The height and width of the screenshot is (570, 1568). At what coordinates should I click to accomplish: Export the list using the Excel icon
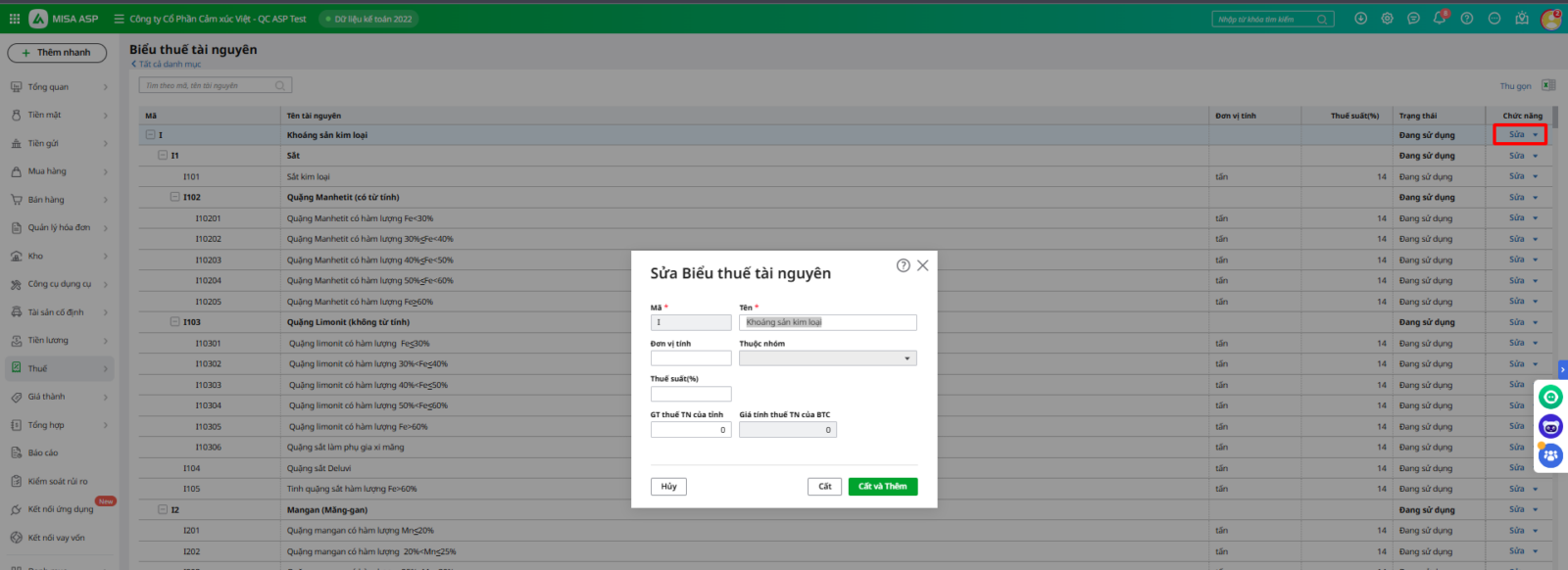point(1548,86)
